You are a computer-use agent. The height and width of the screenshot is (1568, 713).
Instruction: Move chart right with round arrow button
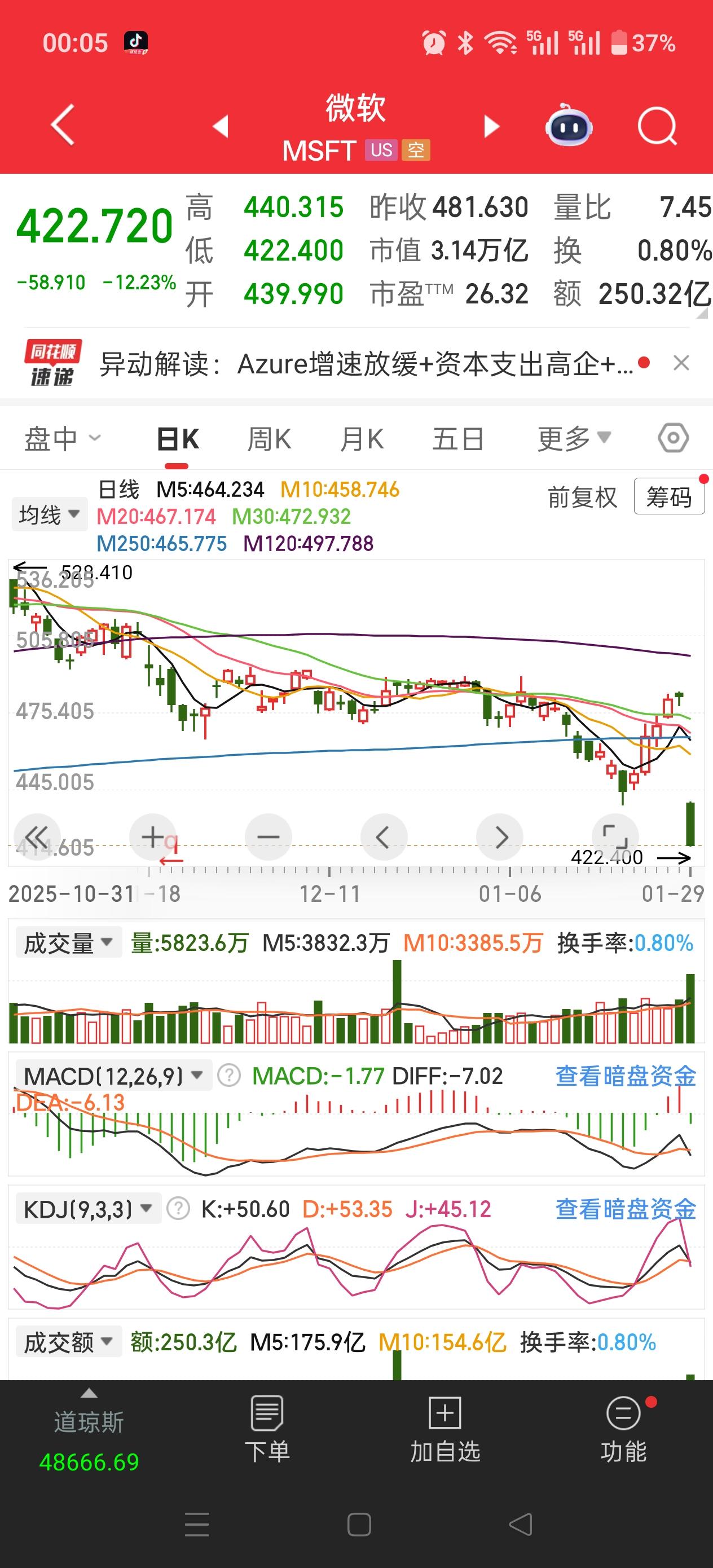pyautogui.click(x=500, y=837)
